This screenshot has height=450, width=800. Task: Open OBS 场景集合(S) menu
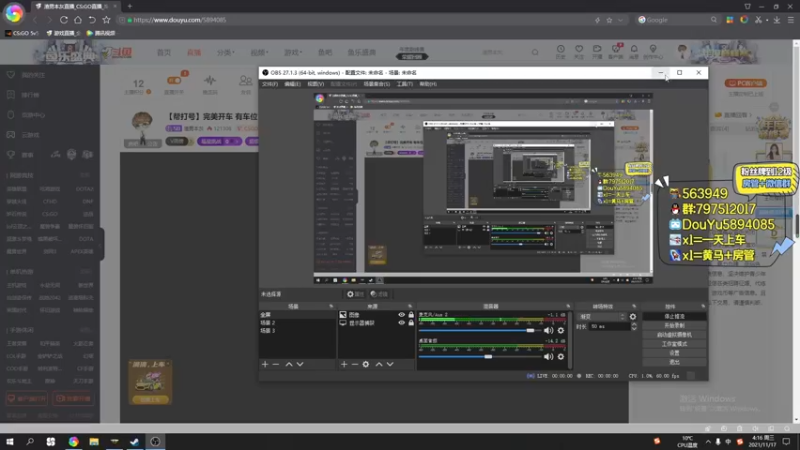pos(377,84)
